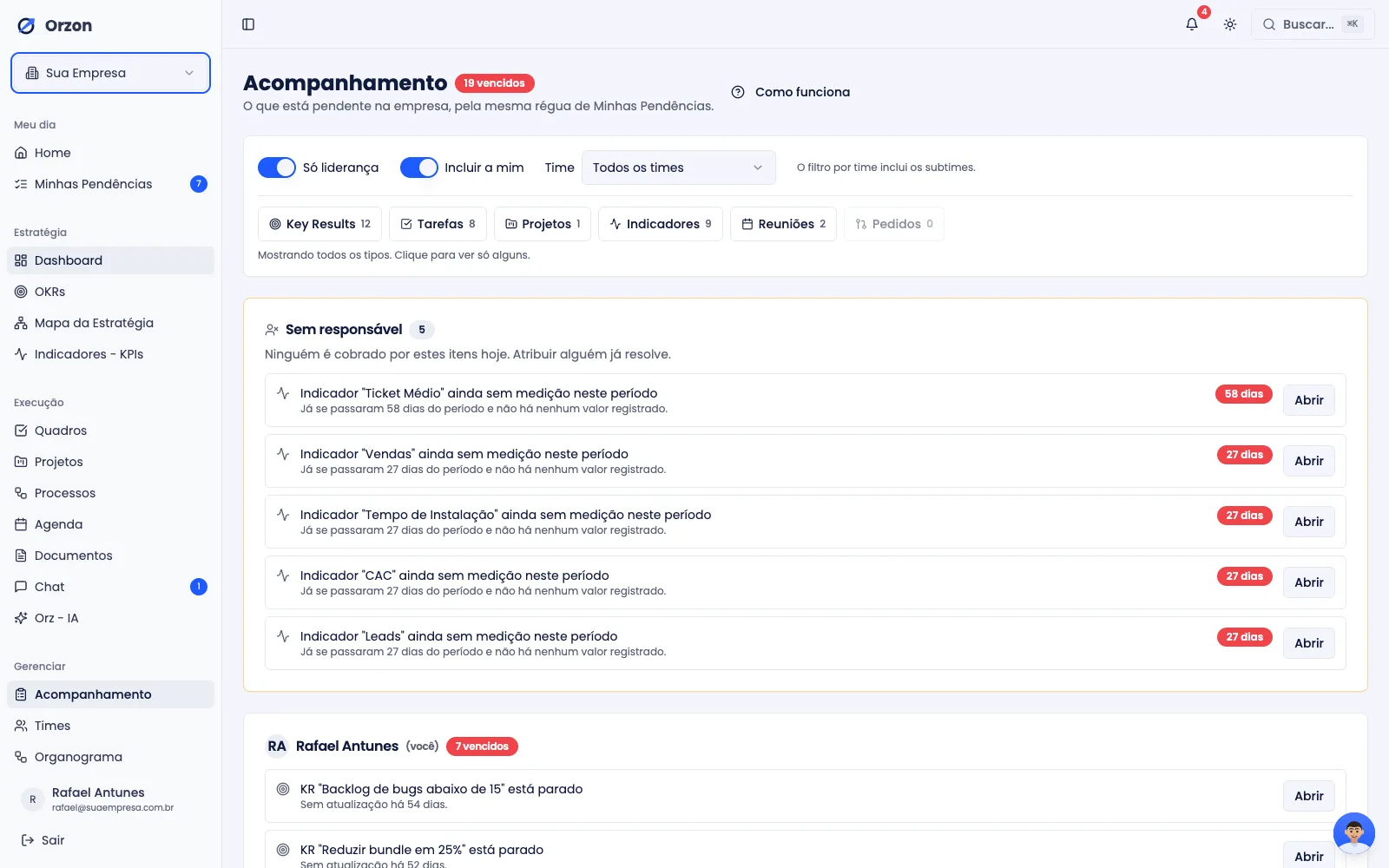Open the Ticket Médio indicator with Abrir
Viewport: 1389px width, 868px height.
pyautogui.click(x=1309, y=400)
